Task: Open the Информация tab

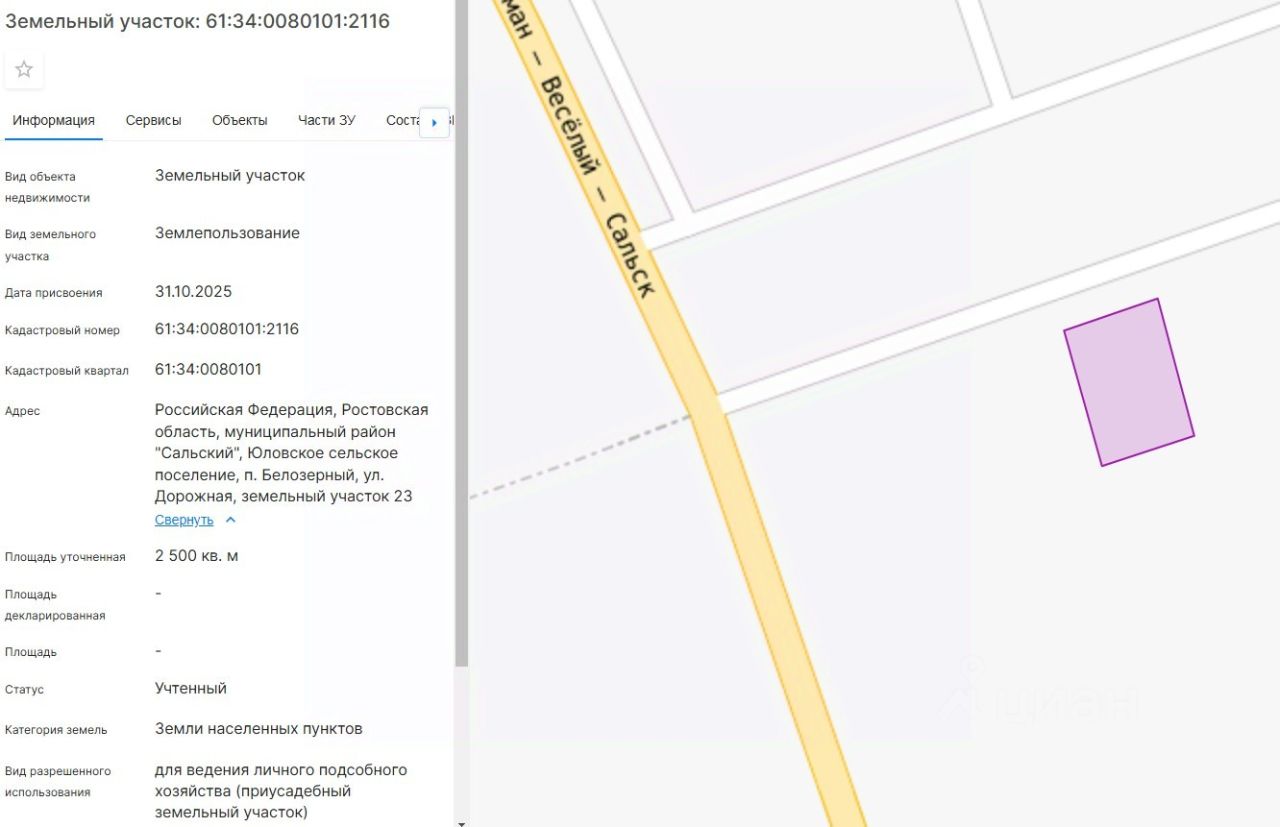Action: click(54, 120)
